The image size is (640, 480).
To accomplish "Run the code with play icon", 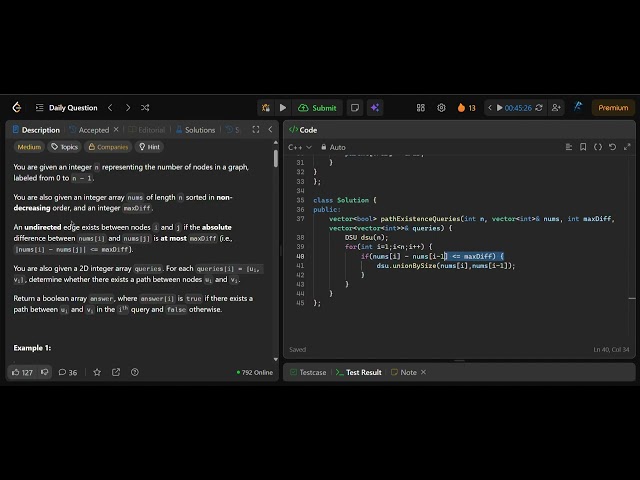I will tap(283, 108).
